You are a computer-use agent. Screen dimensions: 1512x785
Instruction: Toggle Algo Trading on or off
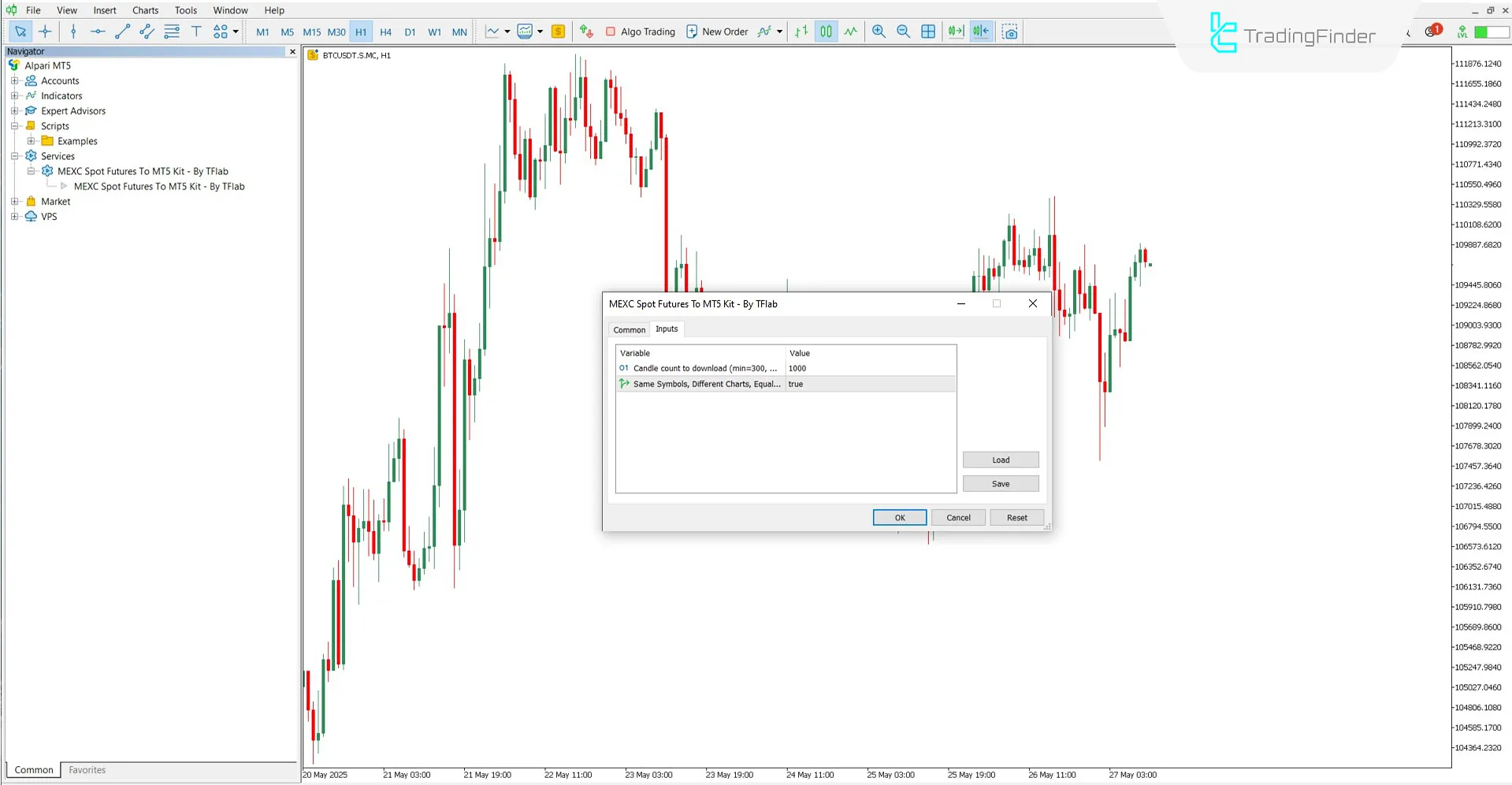[x=640, y=32]
